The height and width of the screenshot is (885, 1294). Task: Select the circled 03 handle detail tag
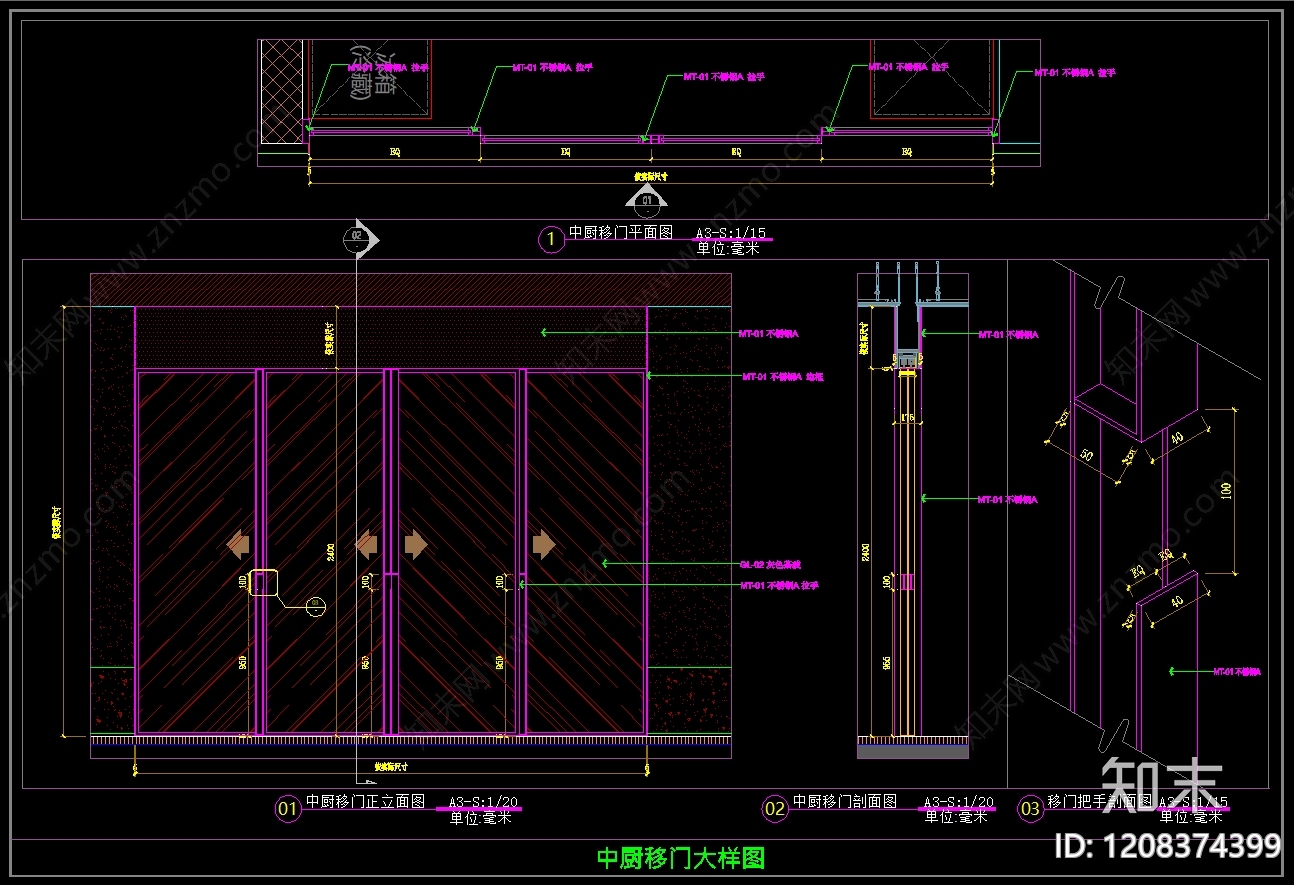click(x=1031, y=808)
